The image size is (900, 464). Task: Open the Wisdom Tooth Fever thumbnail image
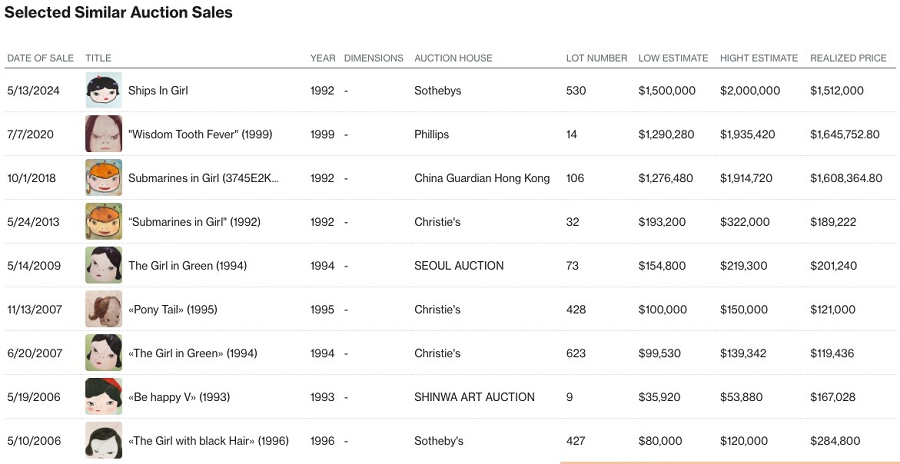point(103,134)
